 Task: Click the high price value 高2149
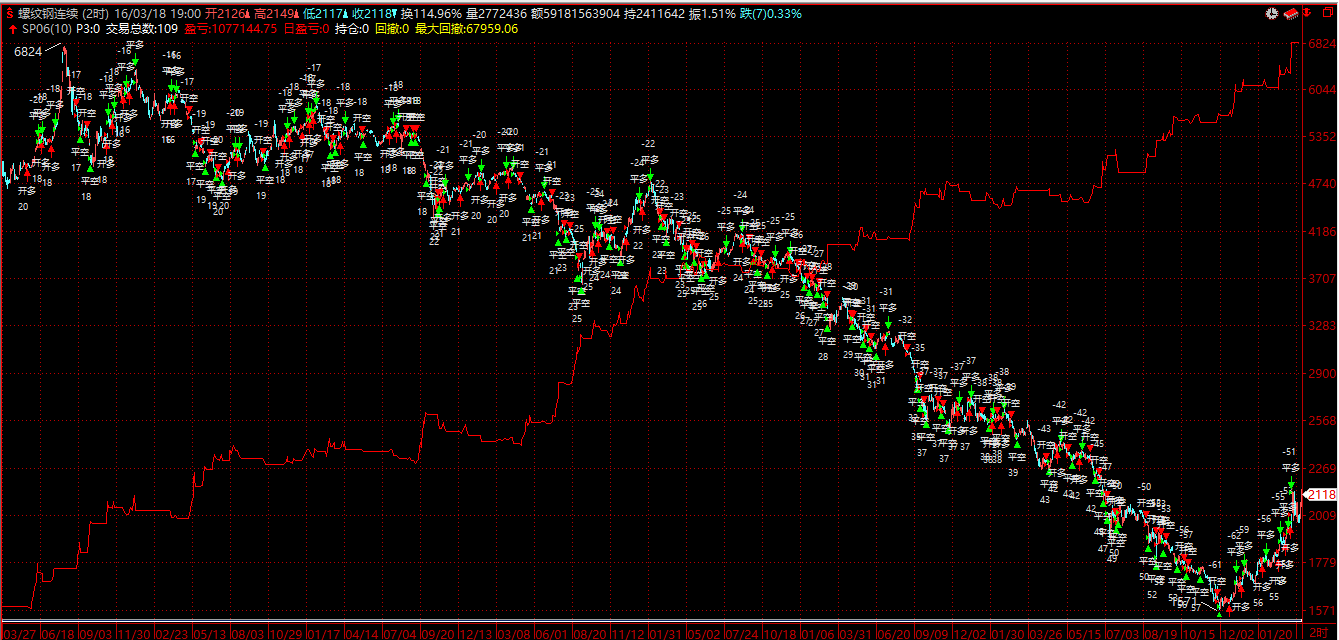point(272,14)
